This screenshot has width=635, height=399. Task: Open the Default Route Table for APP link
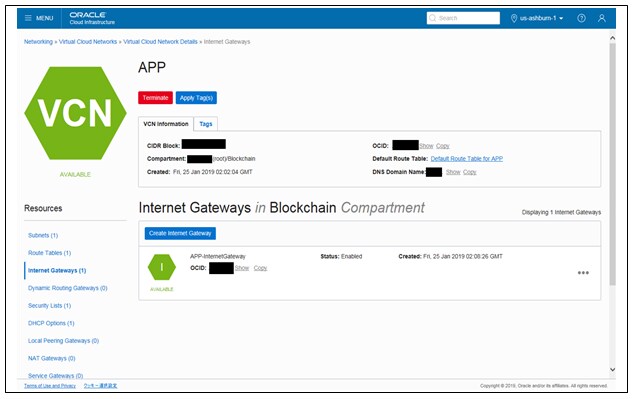pyautogui.click(x=467, y=159)
